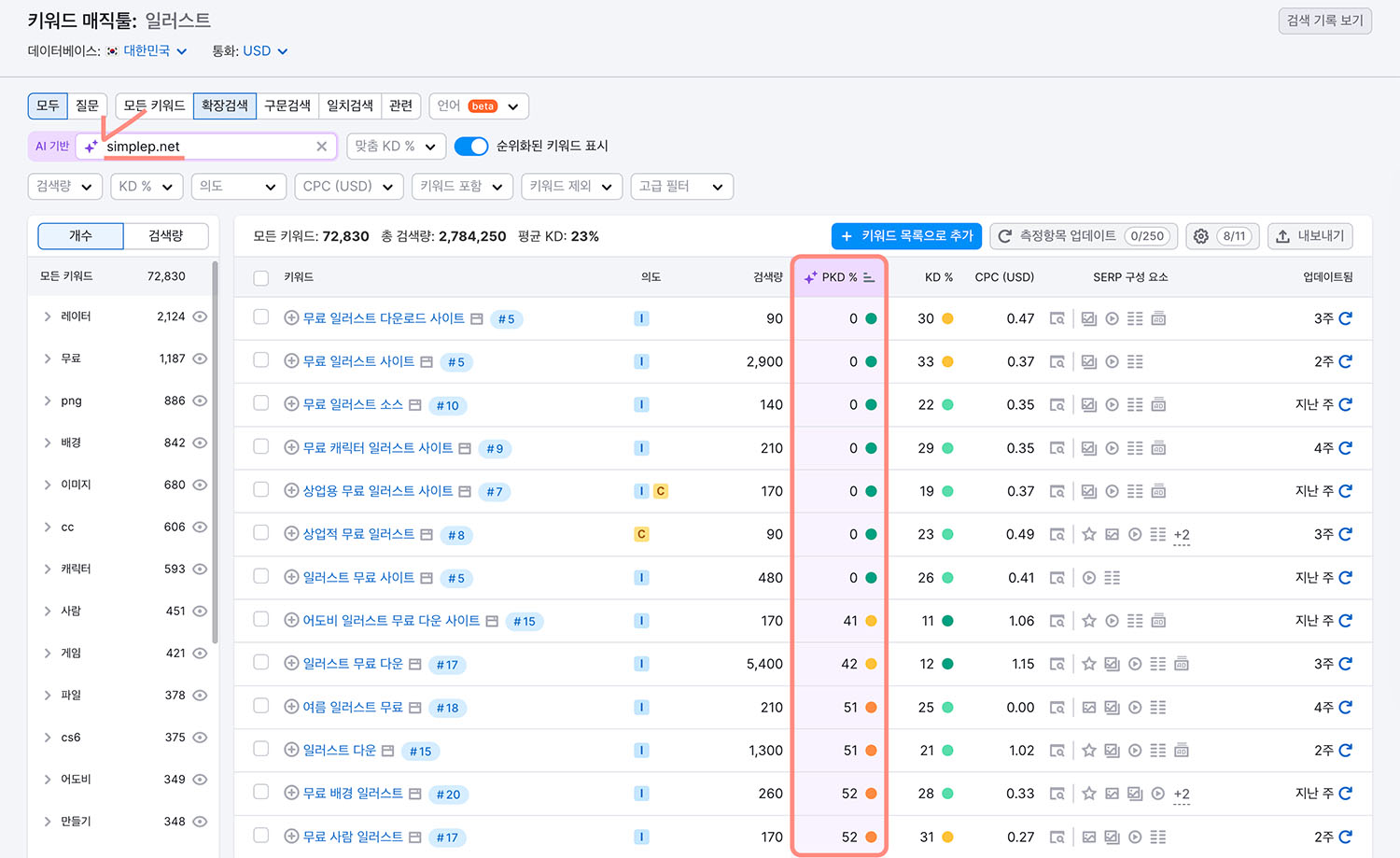Screen dimensions: 1400x858
Task: Click the AI sparkle icon in domain field
Action: (x=91, y=147)
